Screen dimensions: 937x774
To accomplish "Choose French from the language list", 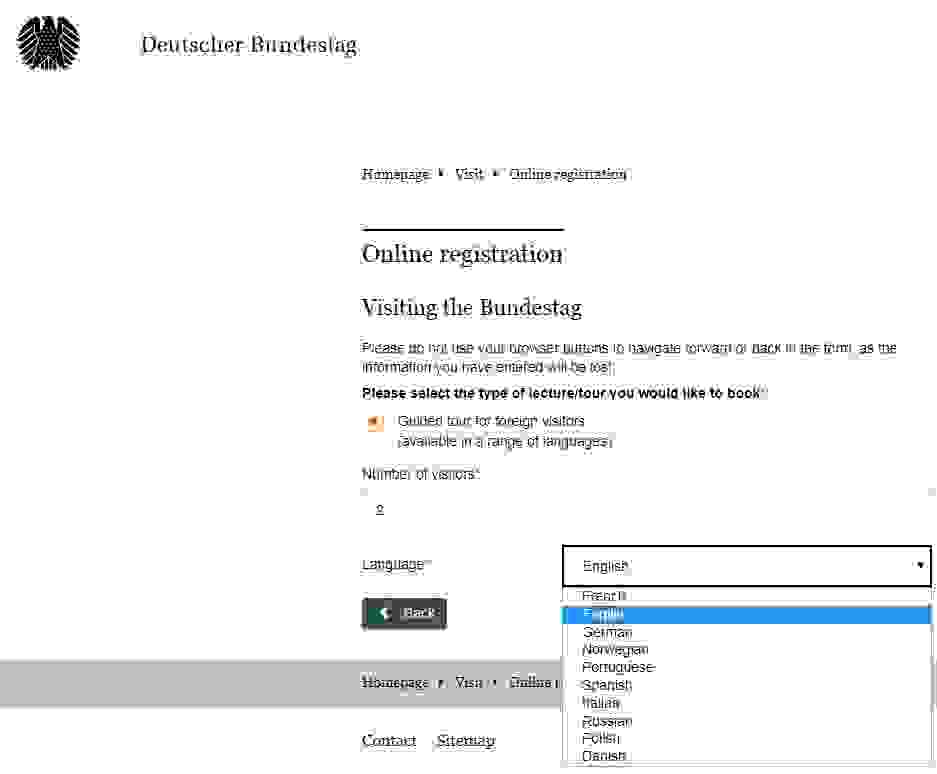I will (604, 597).
